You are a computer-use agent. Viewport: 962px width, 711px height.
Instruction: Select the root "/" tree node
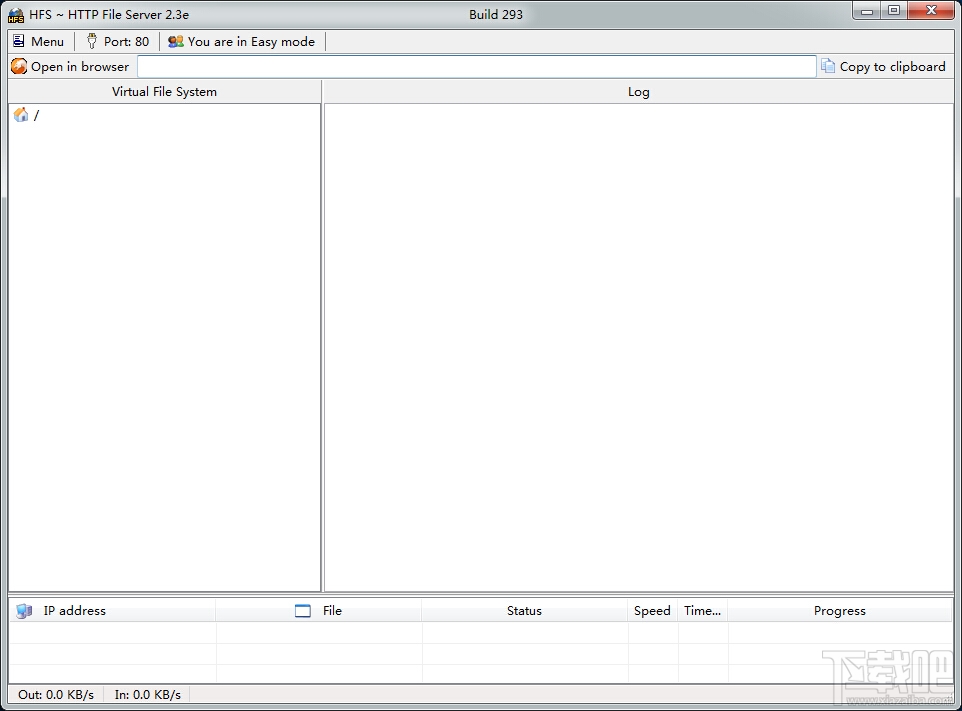click(36, 115)
